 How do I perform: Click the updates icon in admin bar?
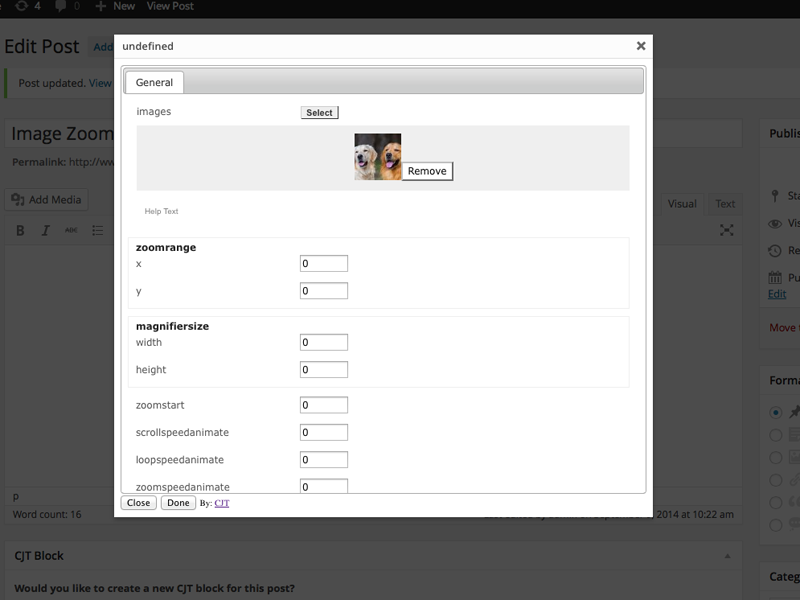21,6
